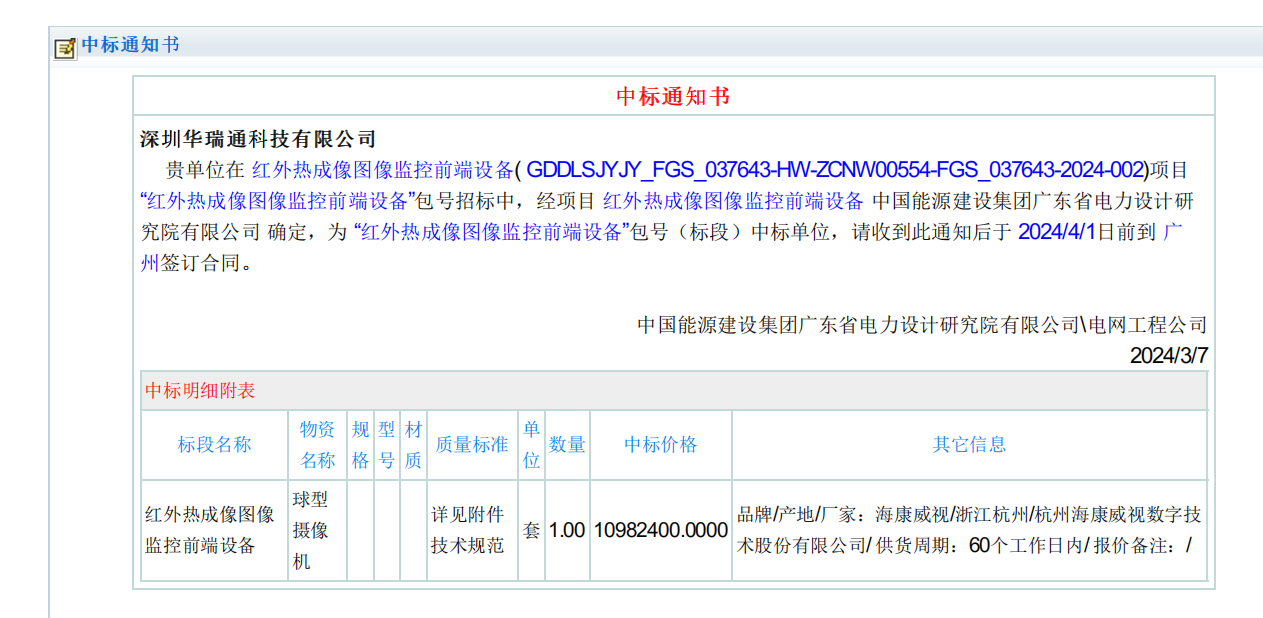Click the issuer 中国能源建设集团广东省电力设计研究院有限公司\电网工程公司 signature line
The image size is (1263, 618).
921,325
